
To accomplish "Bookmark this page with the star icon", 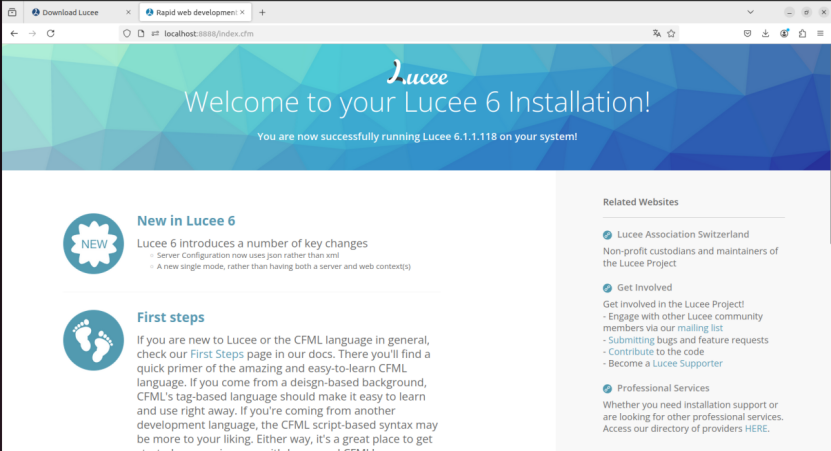I will (x=672, y=33).
